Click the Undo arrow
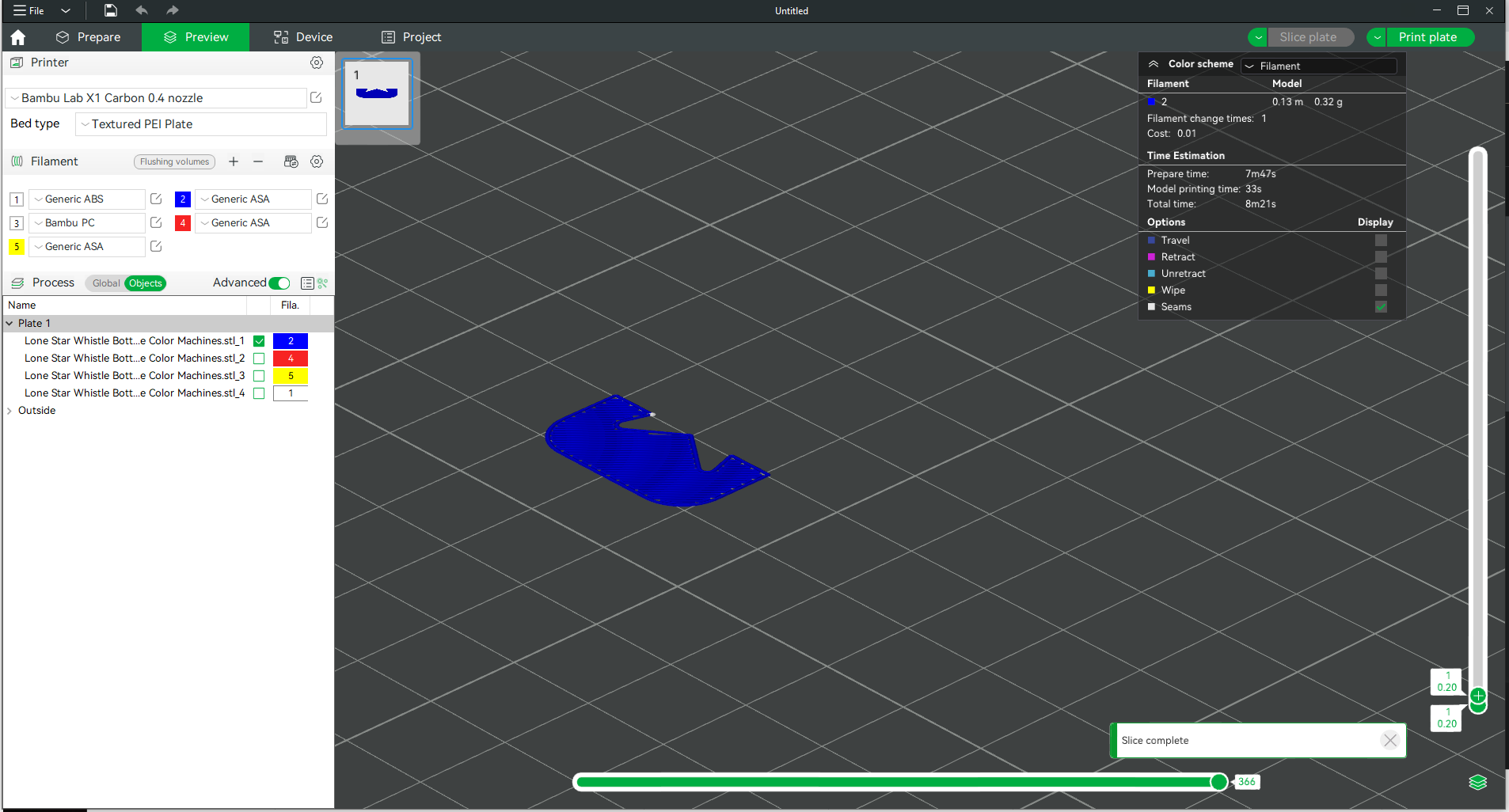Viewport: 1509px width, 812px height. 142,10
